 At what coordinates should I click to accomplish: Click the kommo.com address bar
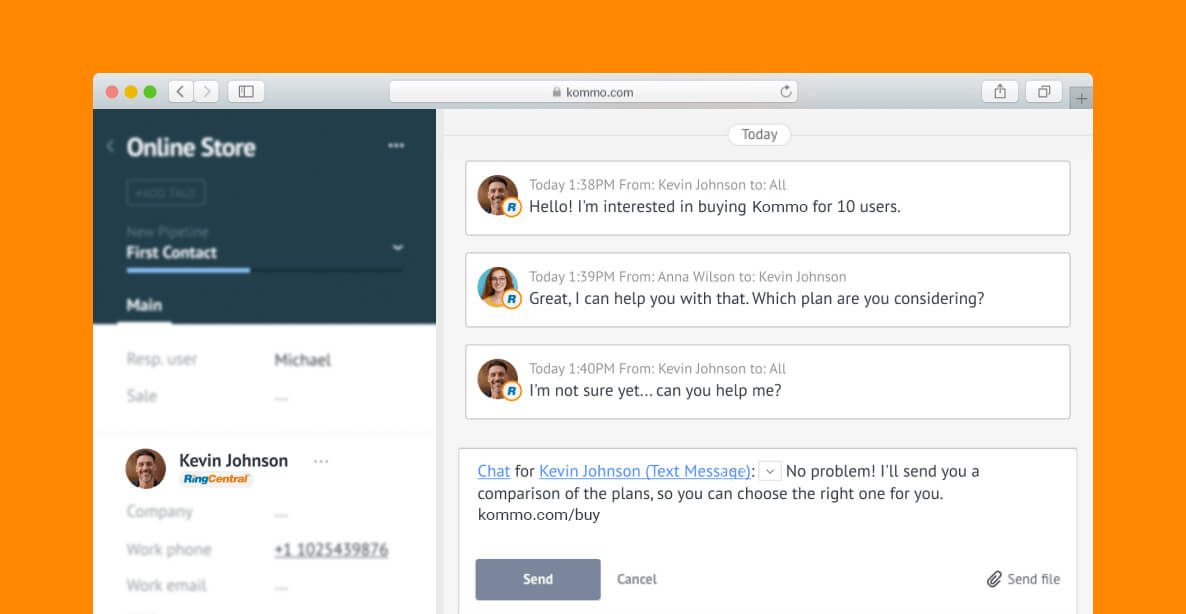tap(600, 92)
